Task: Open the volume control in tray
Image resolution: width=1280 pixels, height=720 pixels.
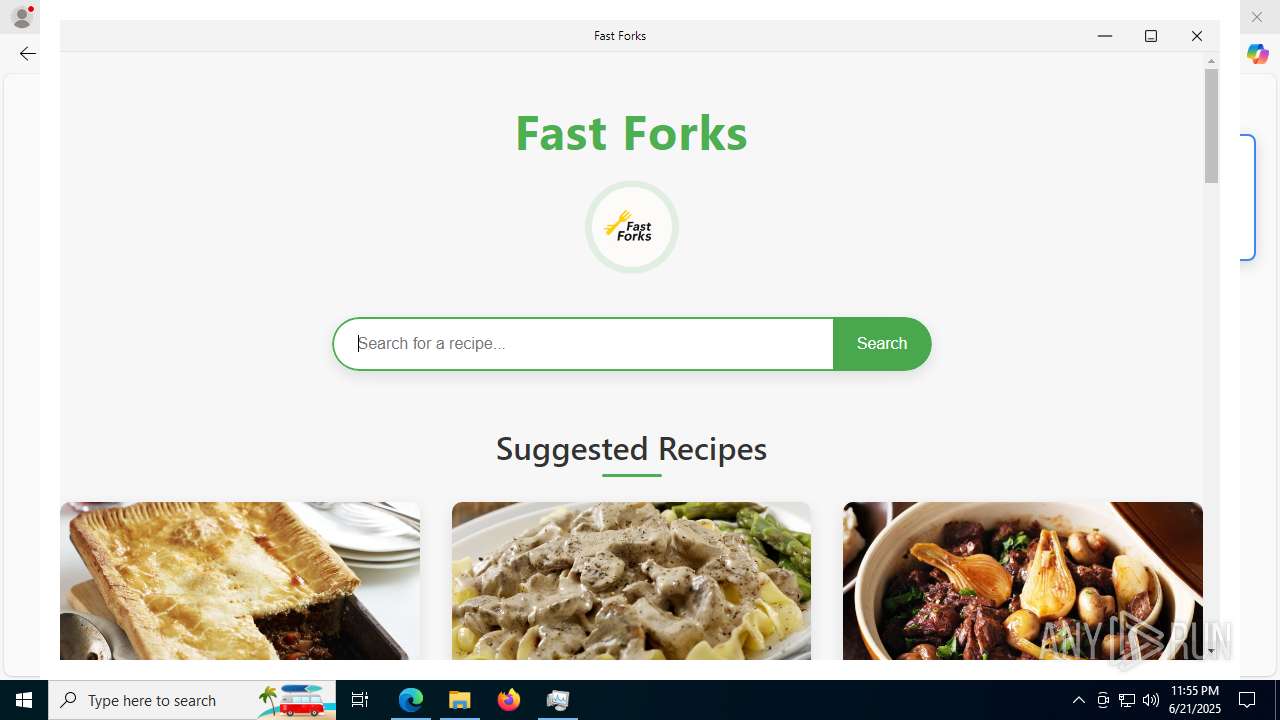Action: [x=1151, y=700]
